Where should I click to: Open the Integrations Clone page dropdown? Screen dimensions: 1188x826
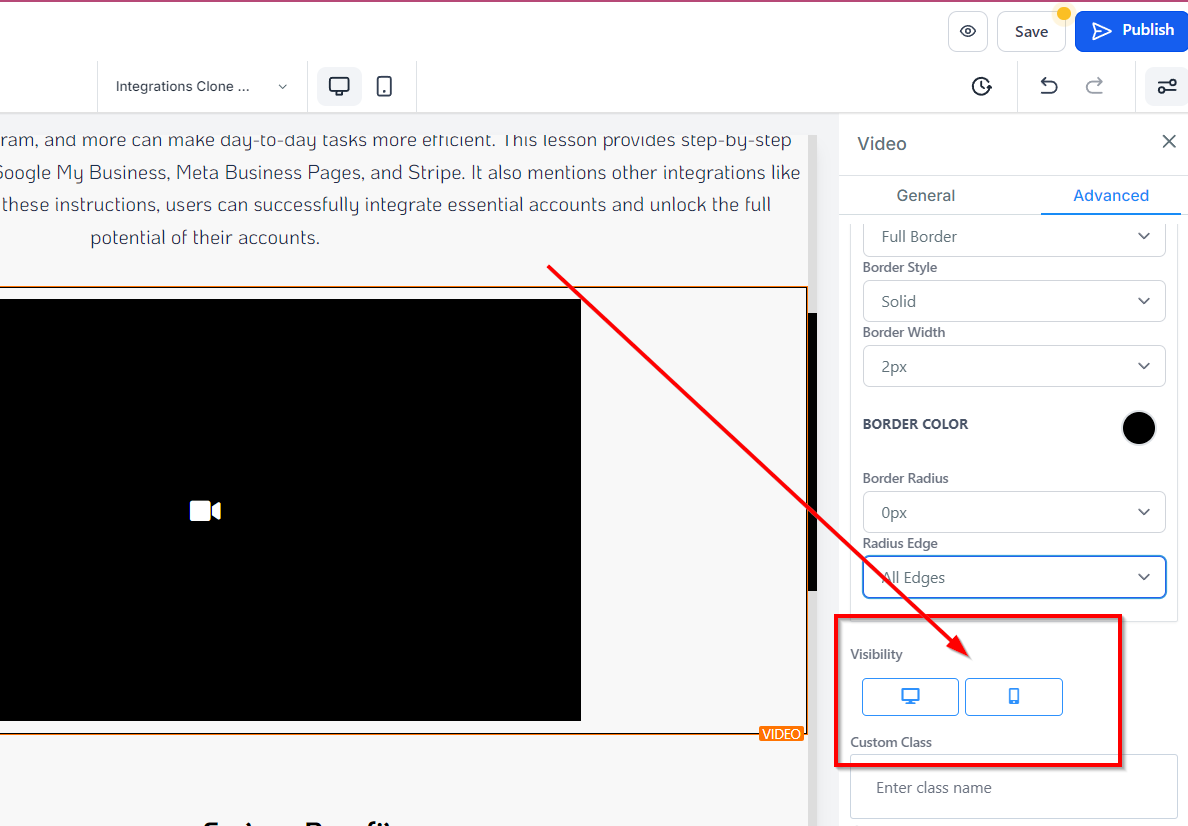(x=200, y=87)
